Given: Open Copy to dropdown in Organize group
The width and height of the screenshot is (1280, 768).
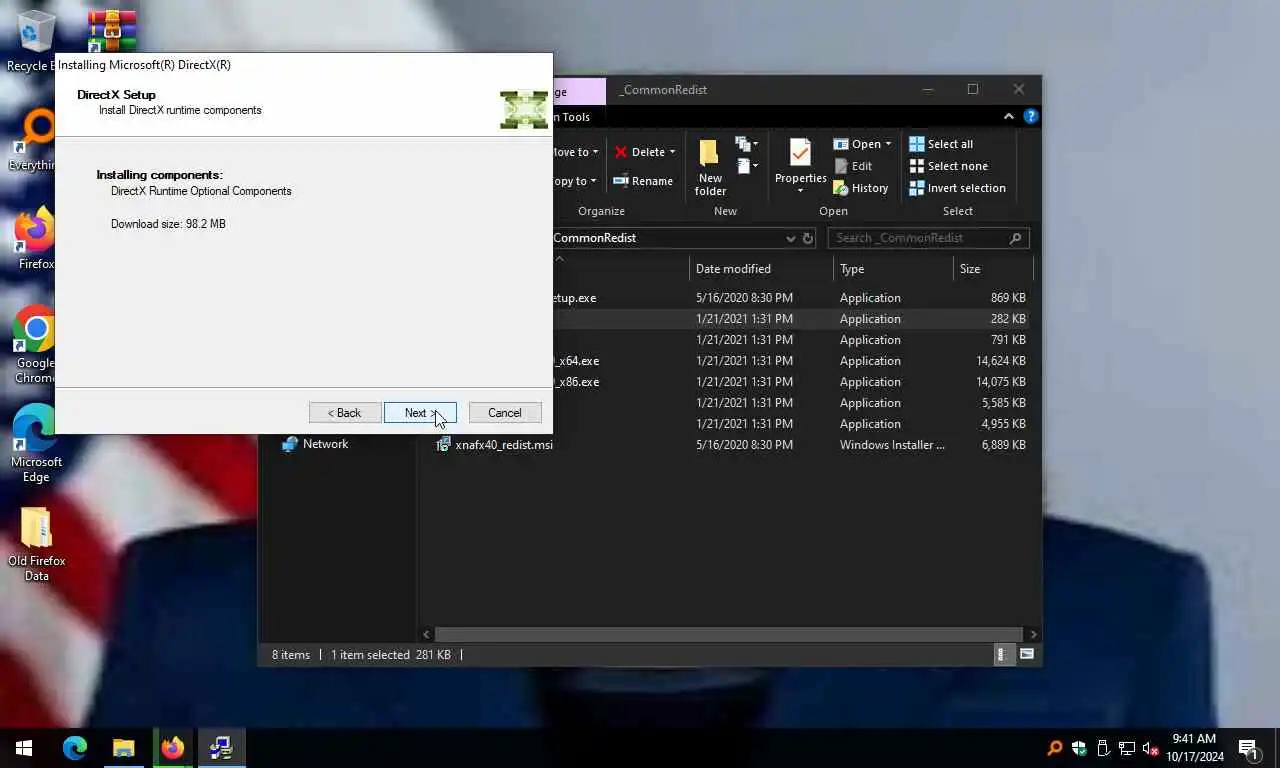Looking at the screenshot, I should click(x=575, y=181).
